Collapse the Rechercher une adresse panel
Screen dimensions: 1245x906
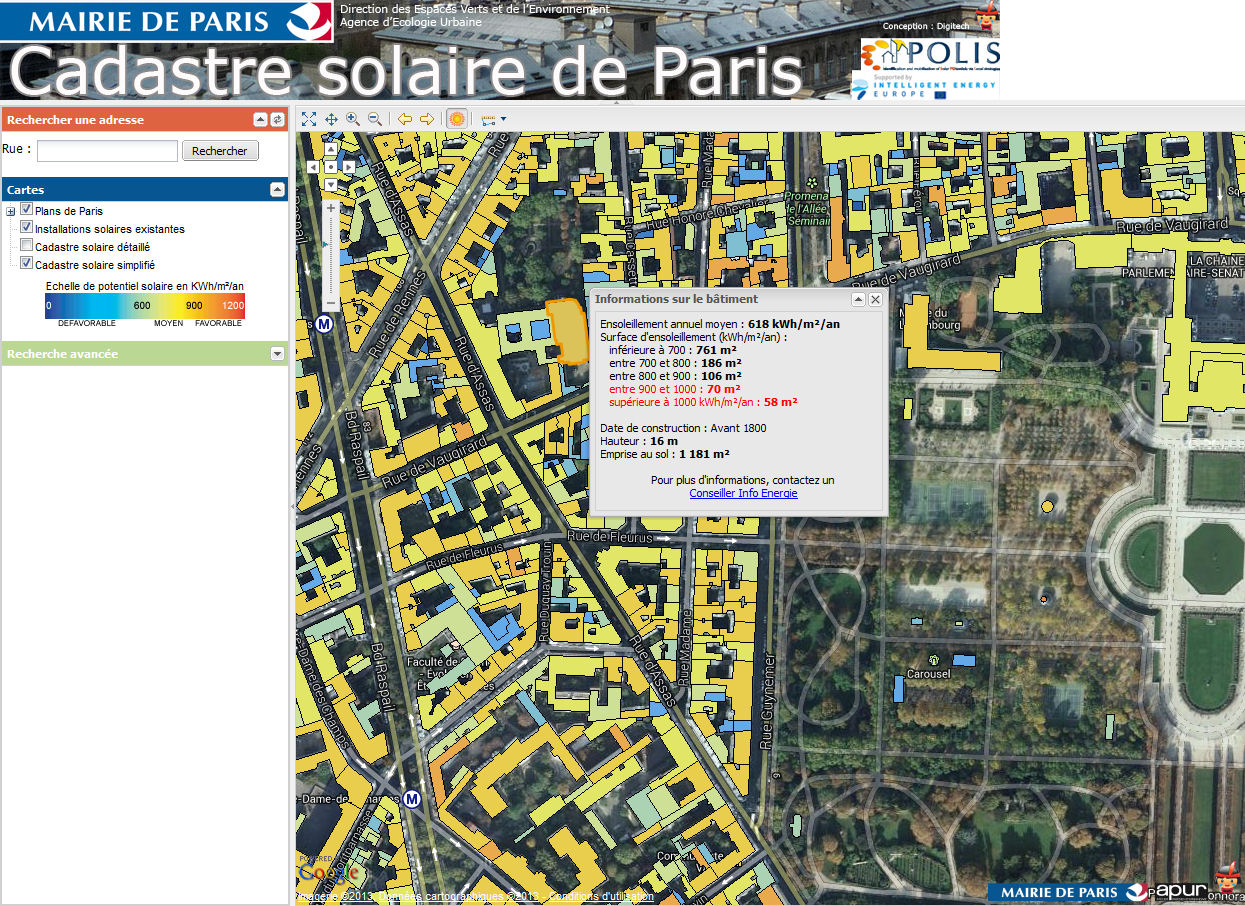click(x=261, y=119)
